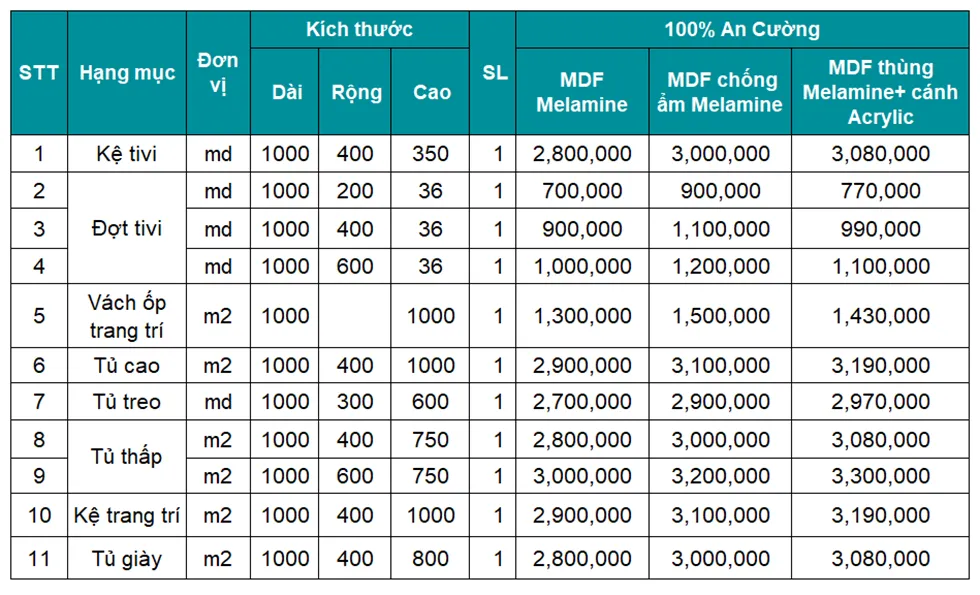
Task: Select the Kích thước merged header
Action: click(x=359, y=29)
